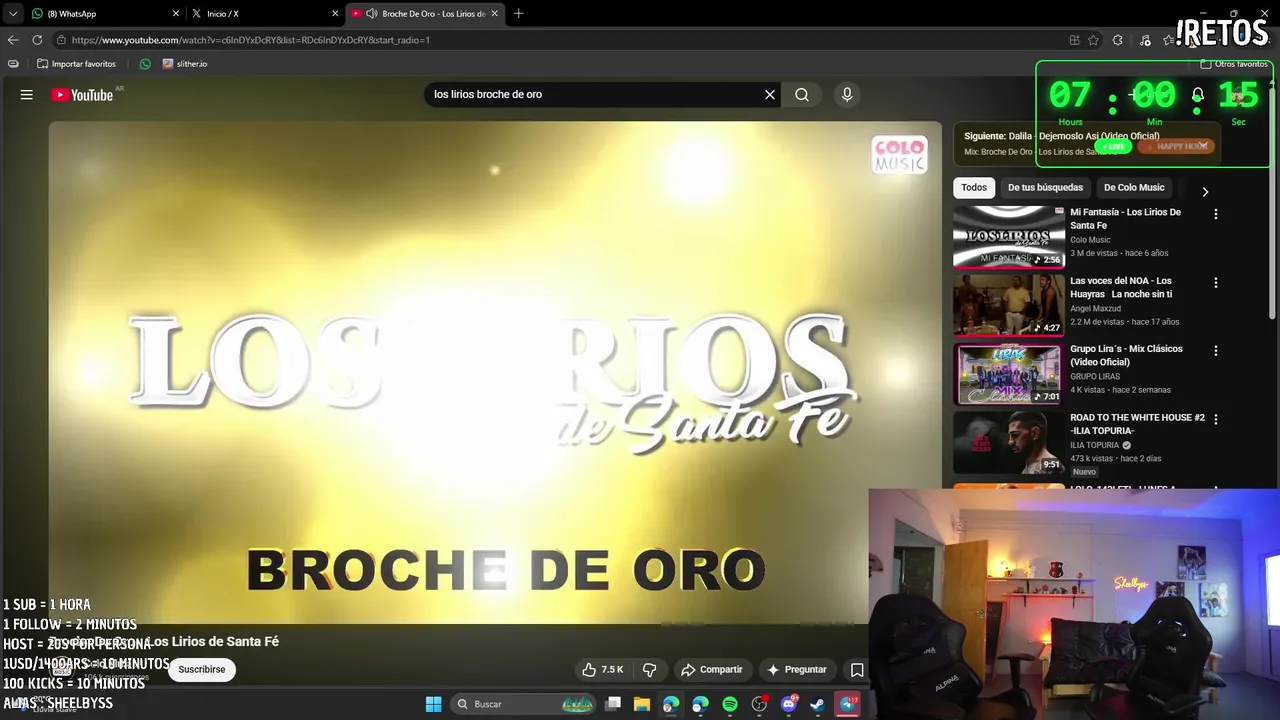Click the browser address bar URL
The image size is (1280, 720).
[250, 40]
